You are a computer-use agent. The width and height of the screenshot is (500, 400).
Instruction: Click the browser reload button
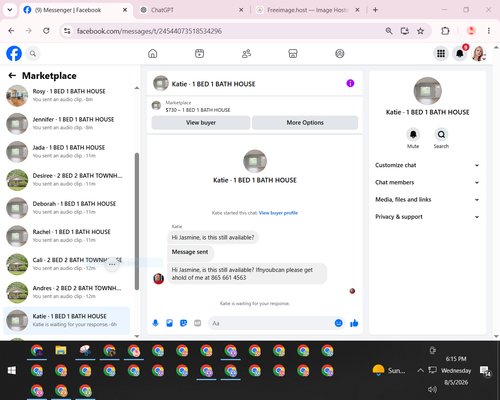(x=46, y=31)
